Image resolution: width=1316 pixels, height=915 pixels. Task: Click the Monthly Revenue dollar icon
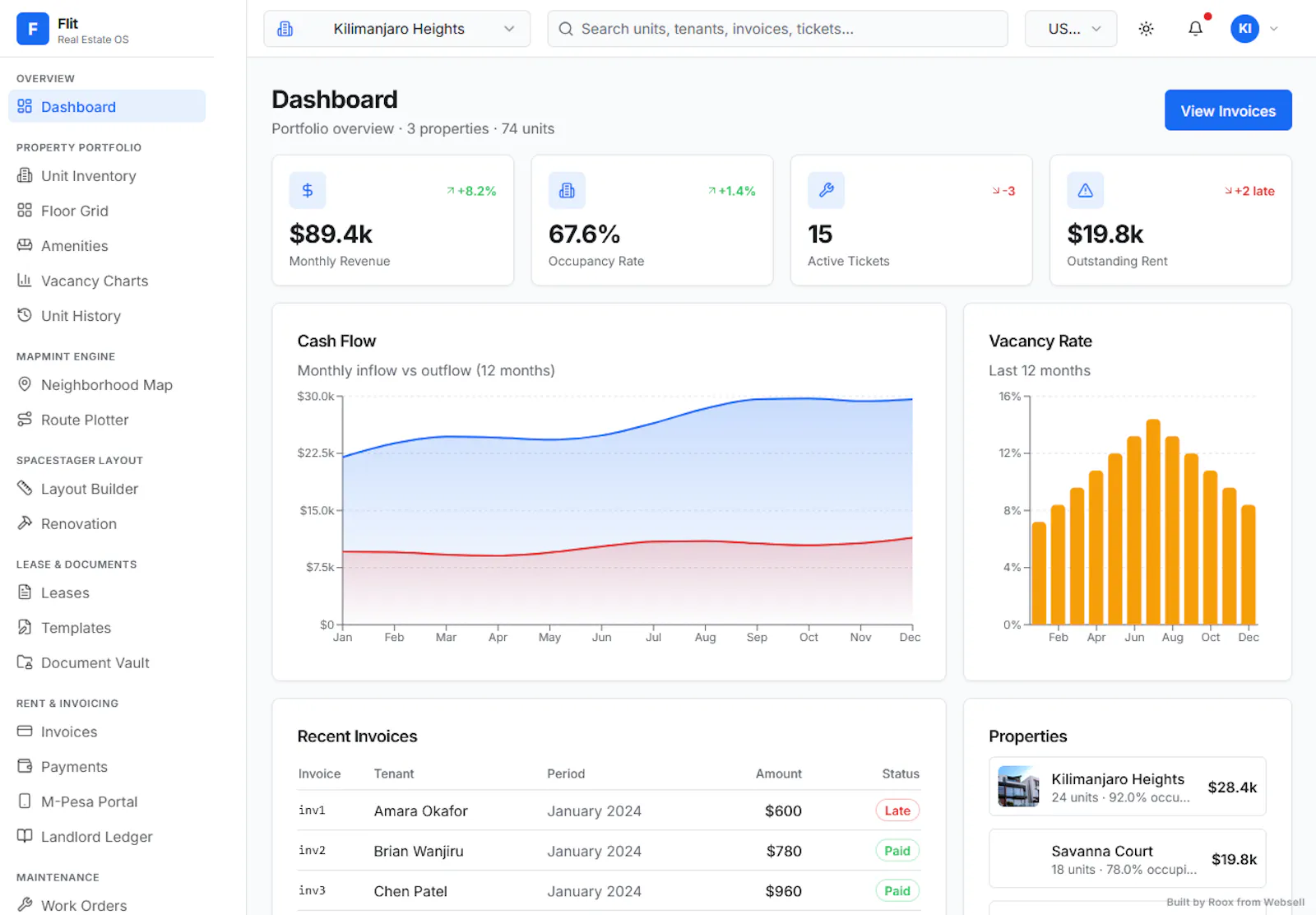(x=308, y=190)
